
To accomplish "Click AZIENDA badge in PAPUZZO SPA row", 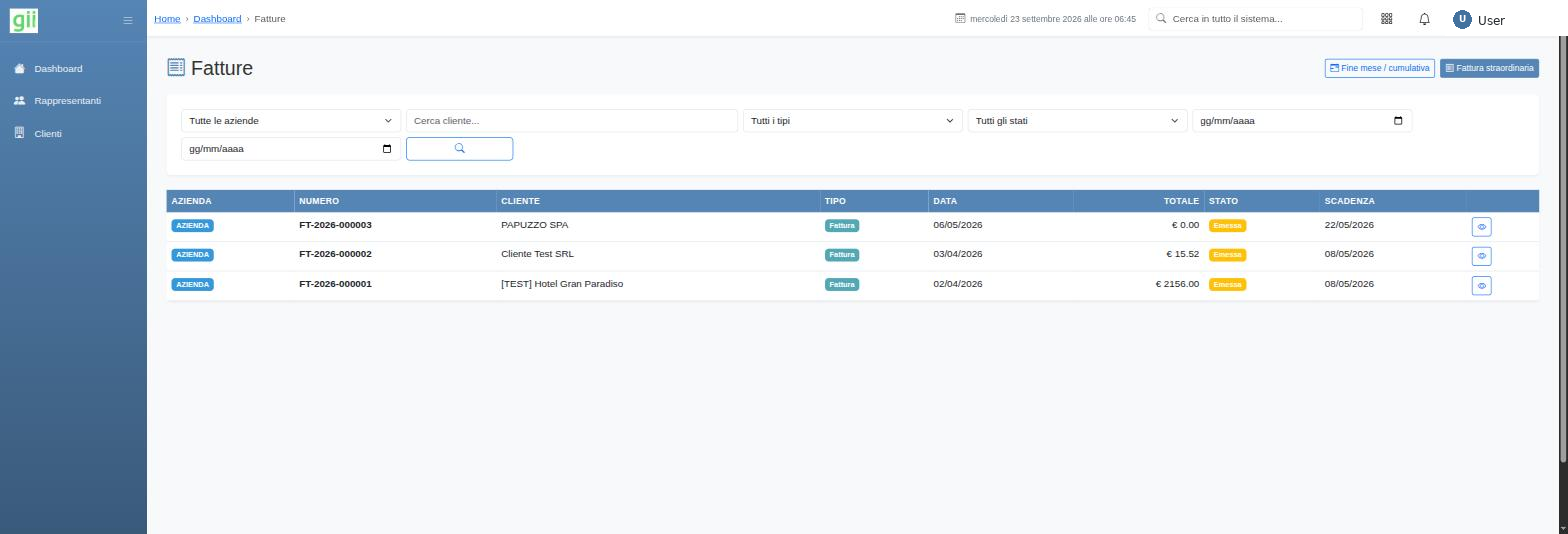I will tap(193, 226).
